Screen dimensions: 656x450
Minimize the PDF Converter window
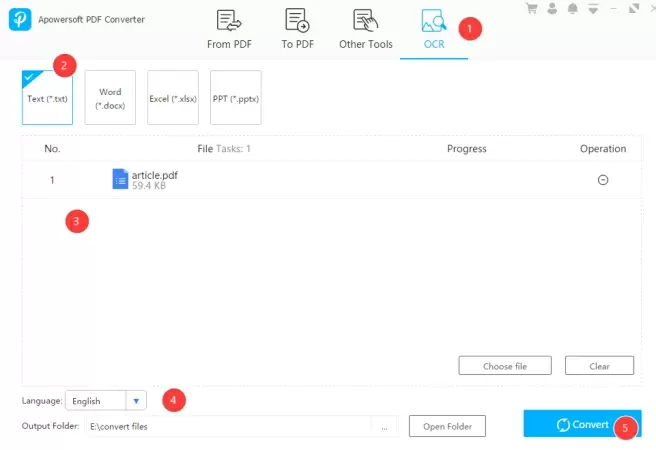(x=614, y=8)
